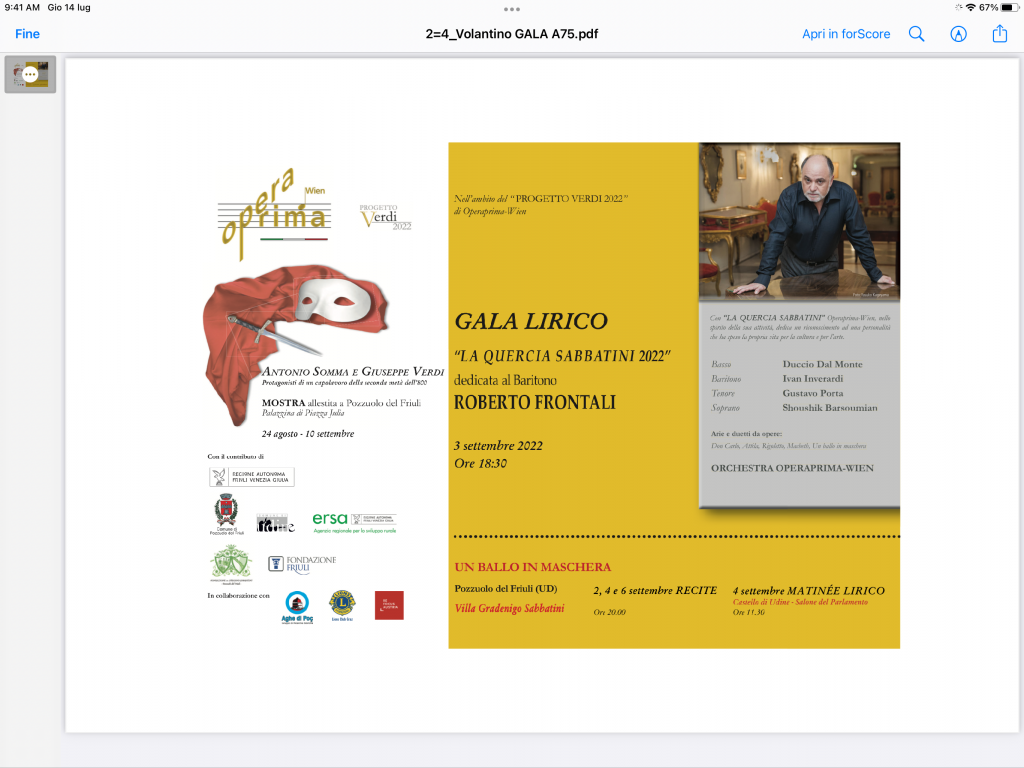Tap the ersa agency logo
1024x768 pixels.
[x=354, y=522]
